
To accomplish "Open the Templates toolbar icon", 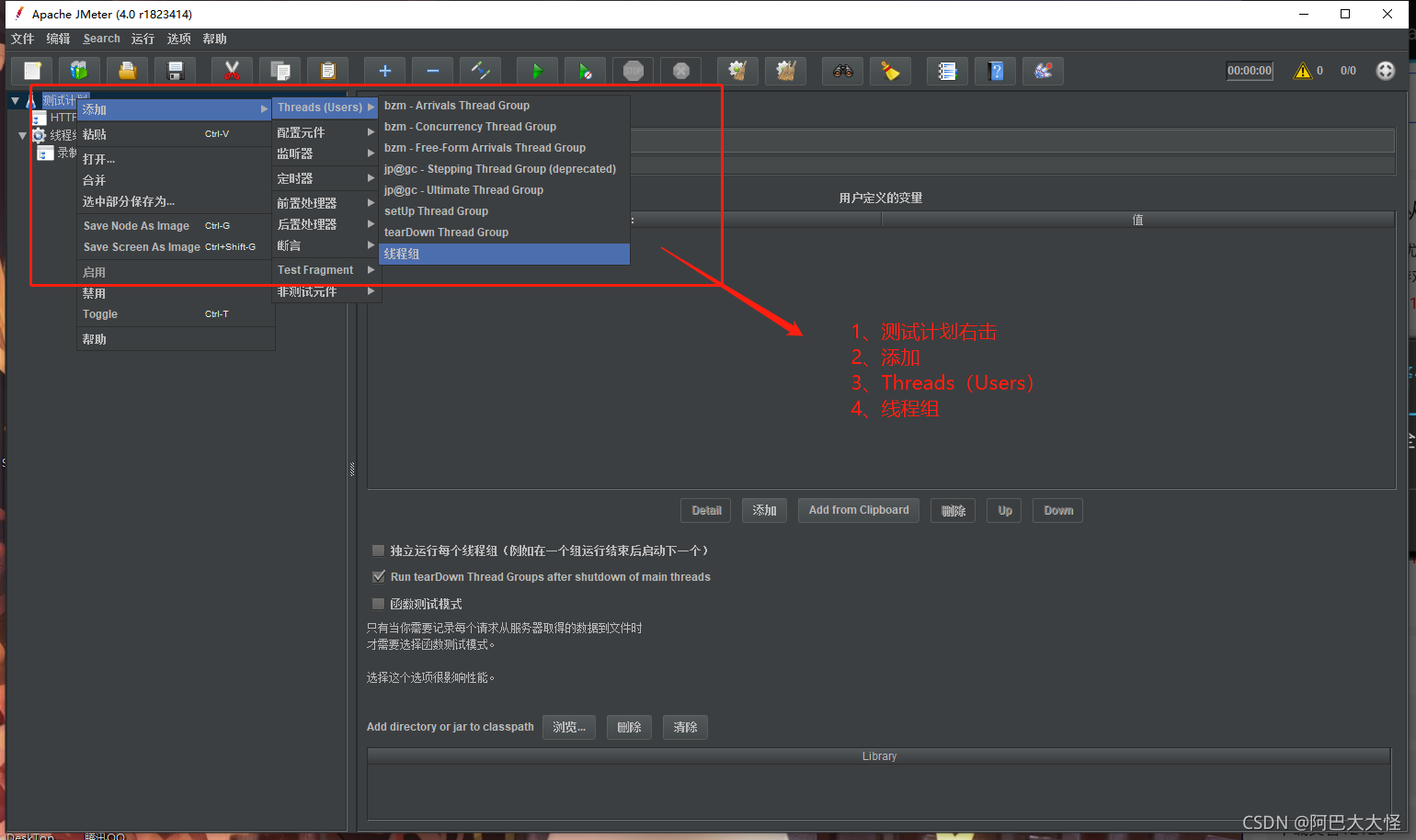I will (79, 71).
